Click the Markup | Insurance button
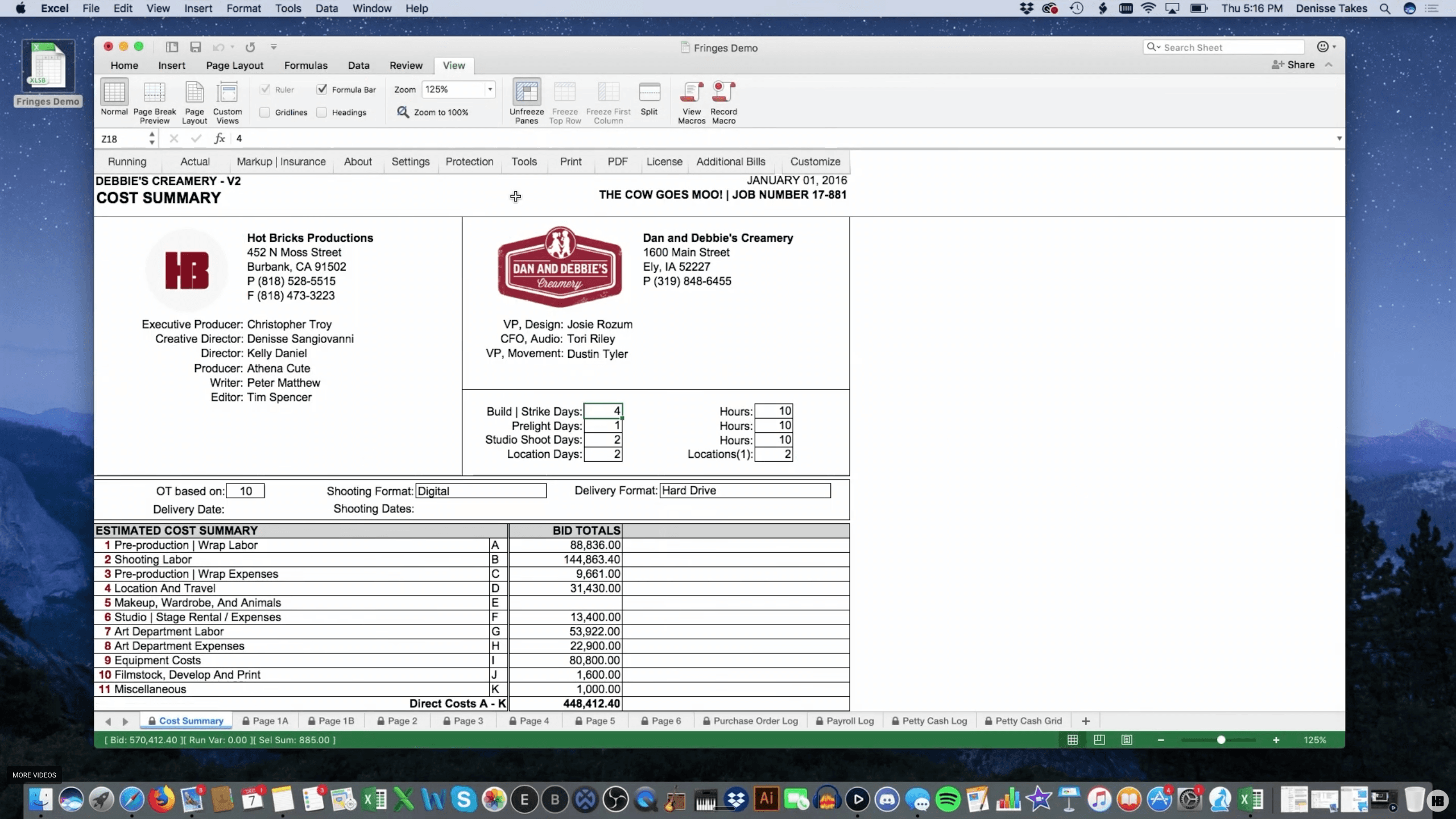 click(281, 162)
